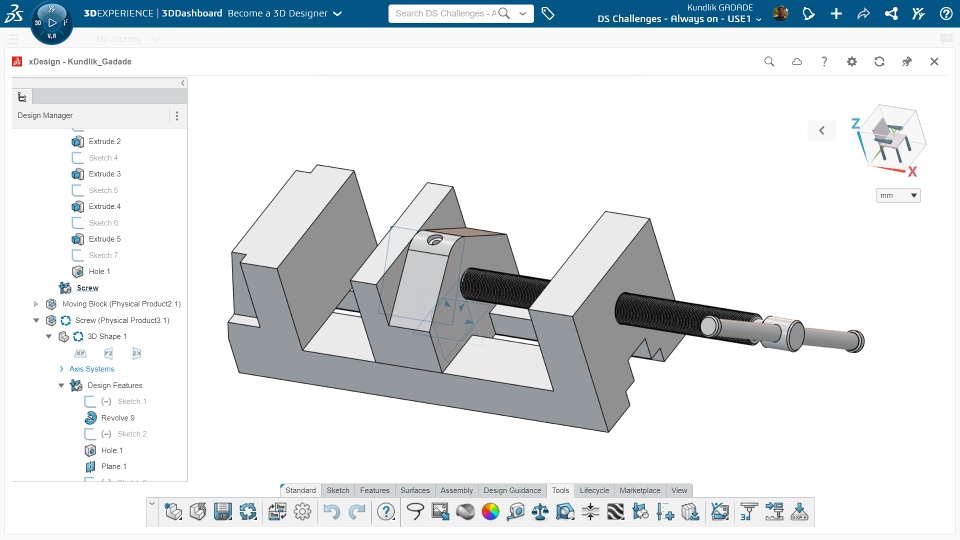This screenshot has height=540, width=960.
Task: Refresh the xDesign widget
Action: 879,61
